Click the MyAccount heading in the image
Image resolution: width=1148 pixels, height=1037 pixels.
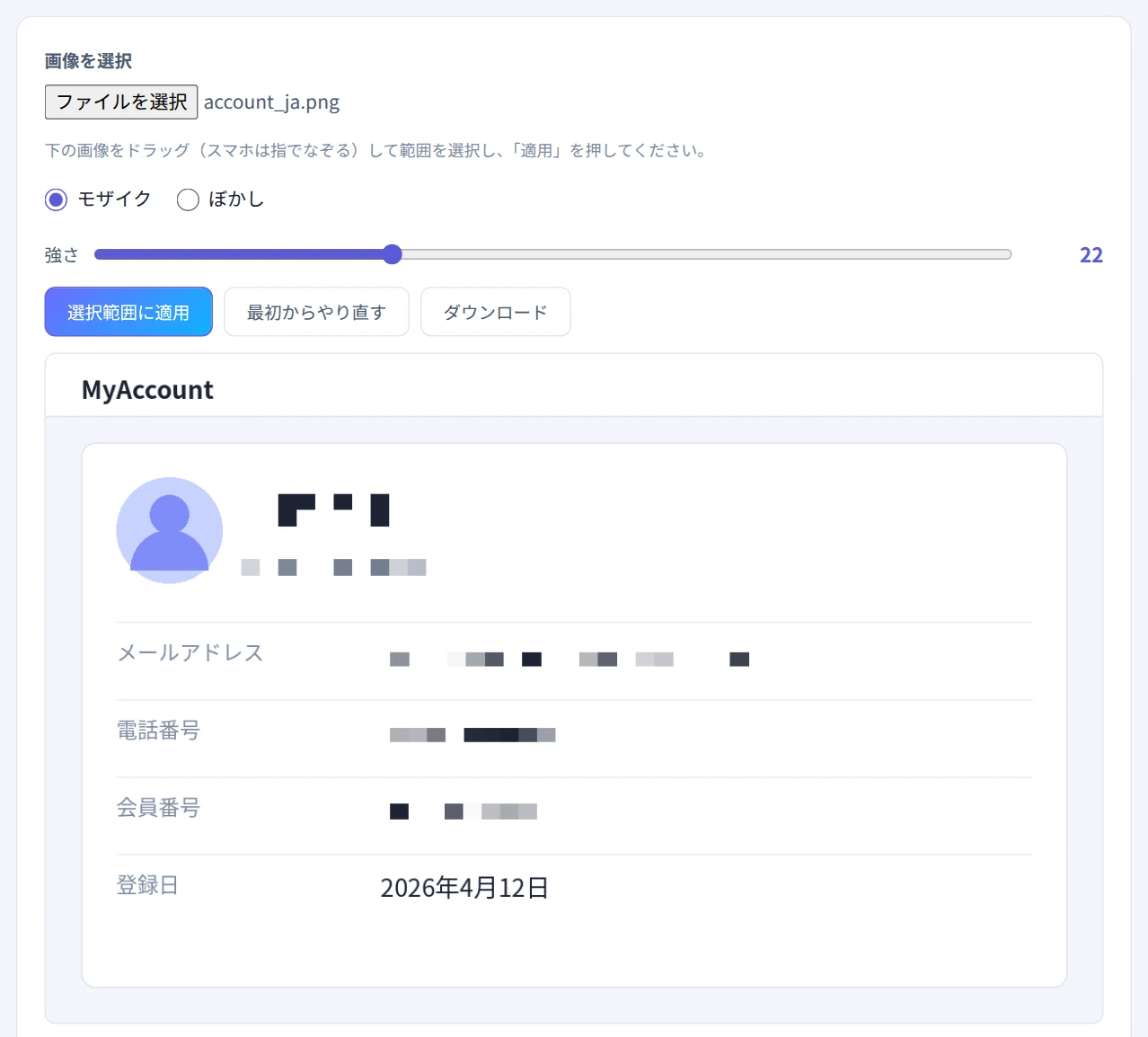147,390
